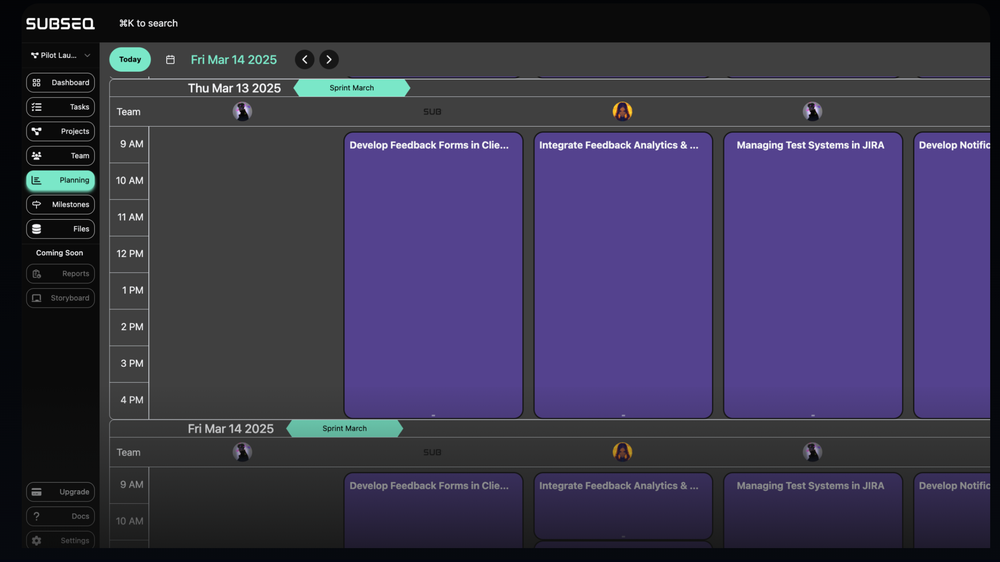Click the SUBSEQ logo
Viewport: 1000px width, 562px height.
(60, 23)
